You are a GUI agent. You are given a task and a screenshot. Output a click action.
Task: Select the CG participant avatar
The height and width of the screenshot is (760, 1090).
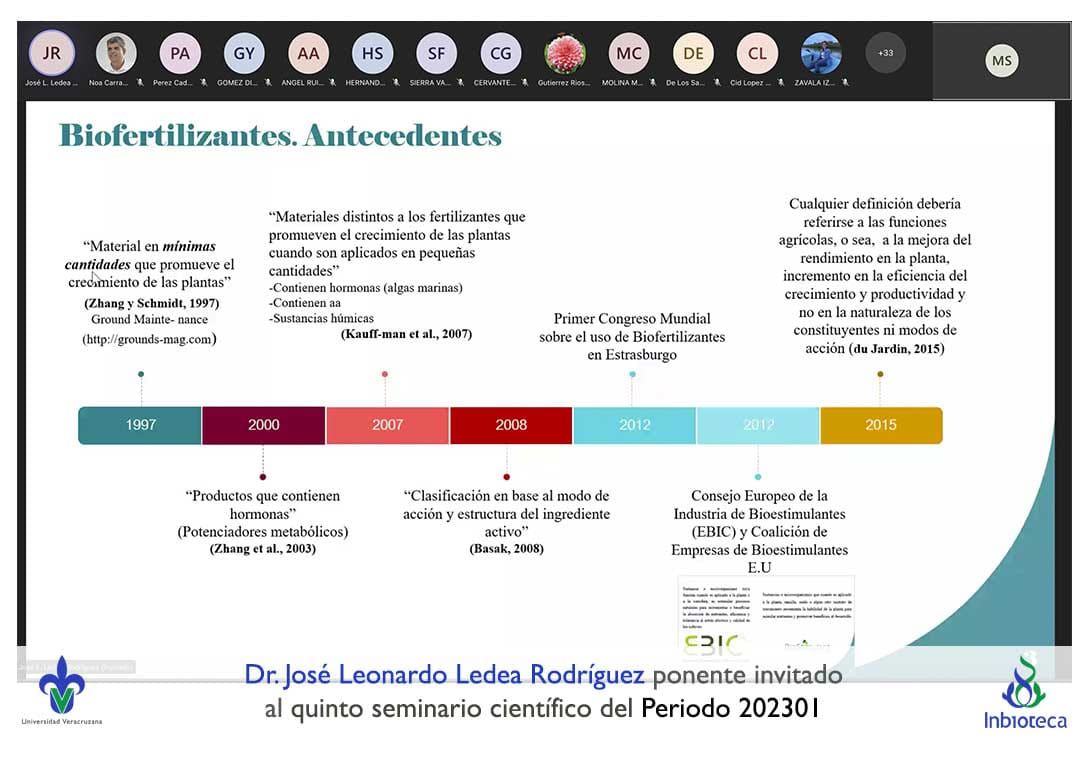pos(500,53)
